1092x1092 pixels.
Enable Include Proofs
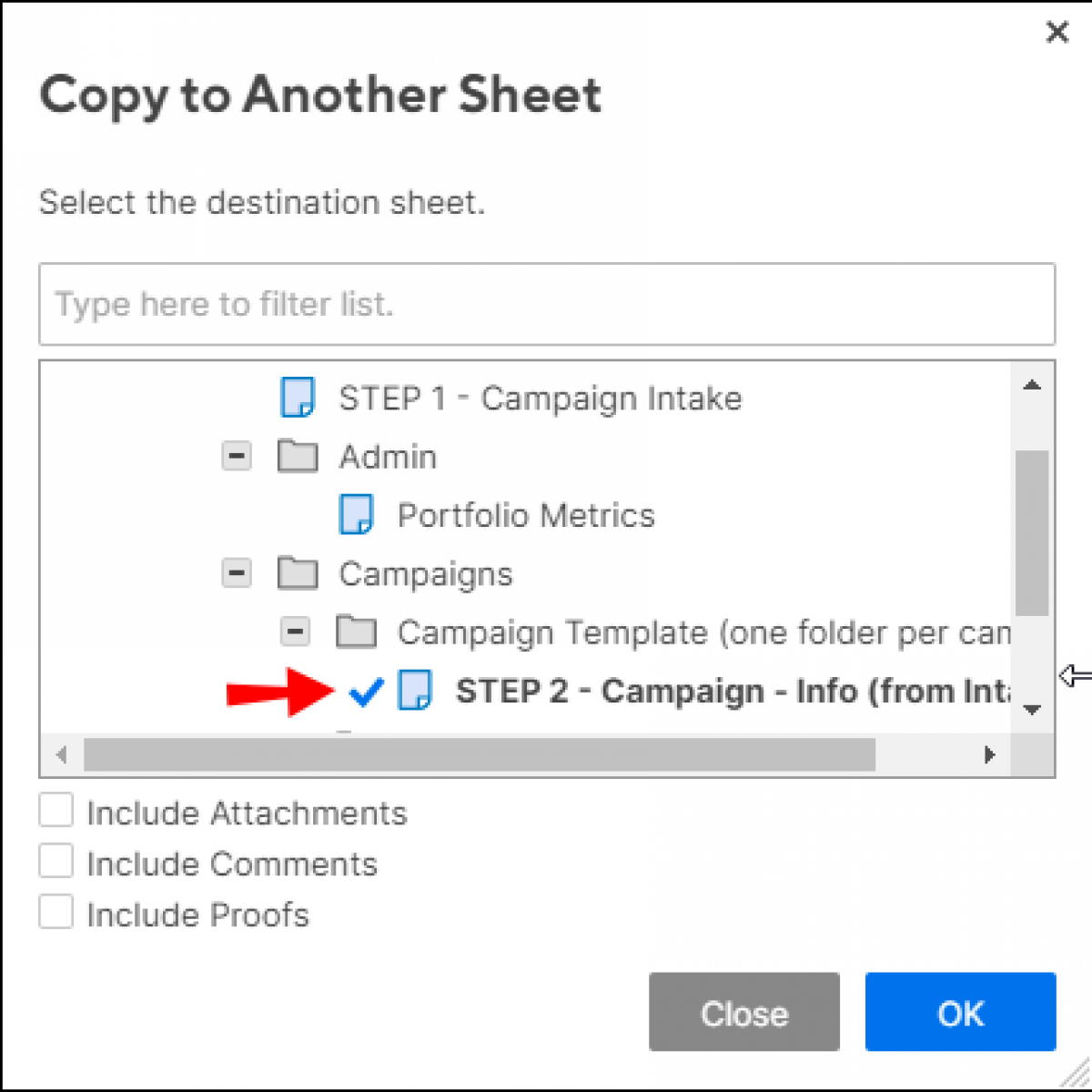pos(56,911)
